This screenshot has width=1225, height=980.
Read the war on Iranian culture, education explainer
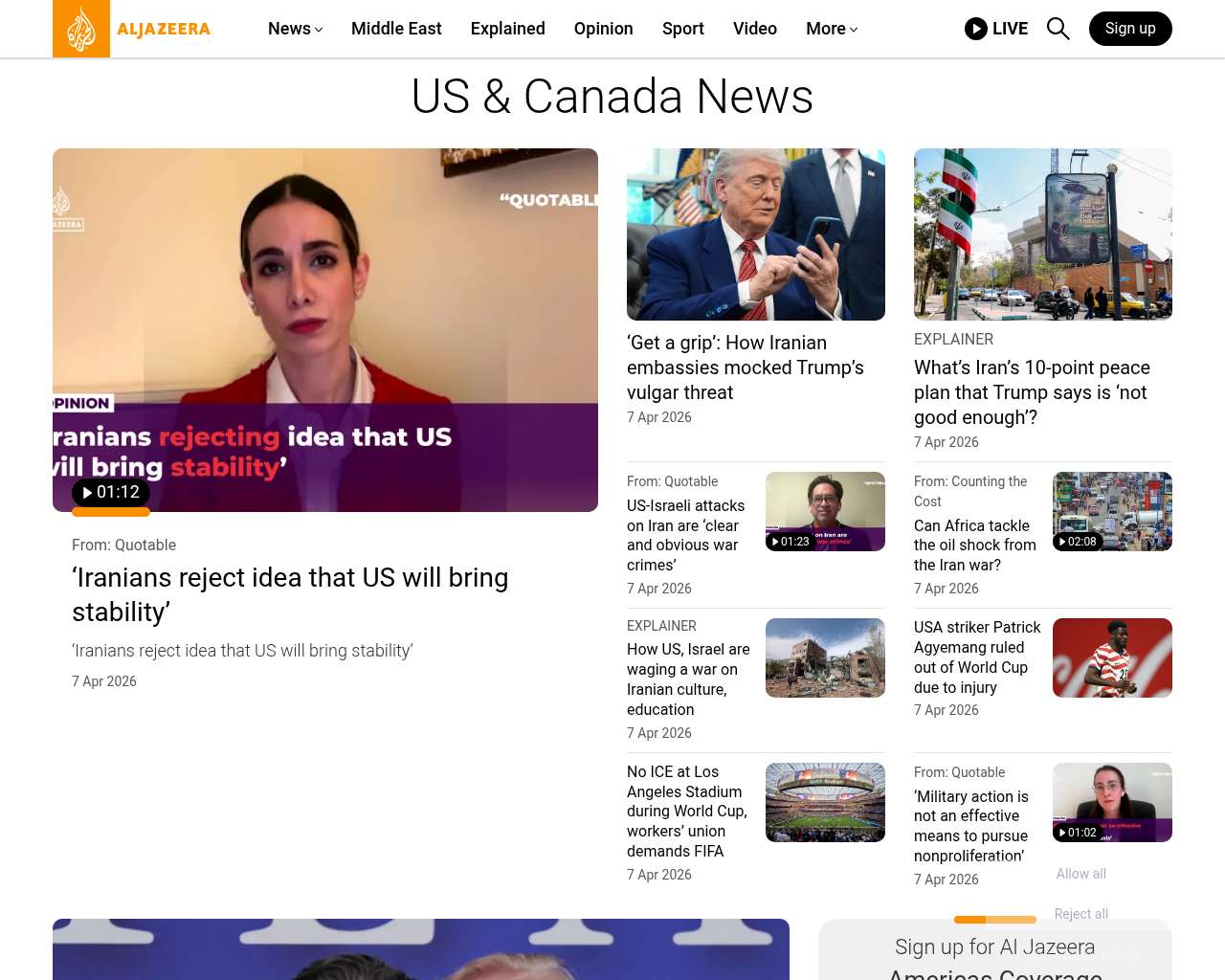coord(688,679)
